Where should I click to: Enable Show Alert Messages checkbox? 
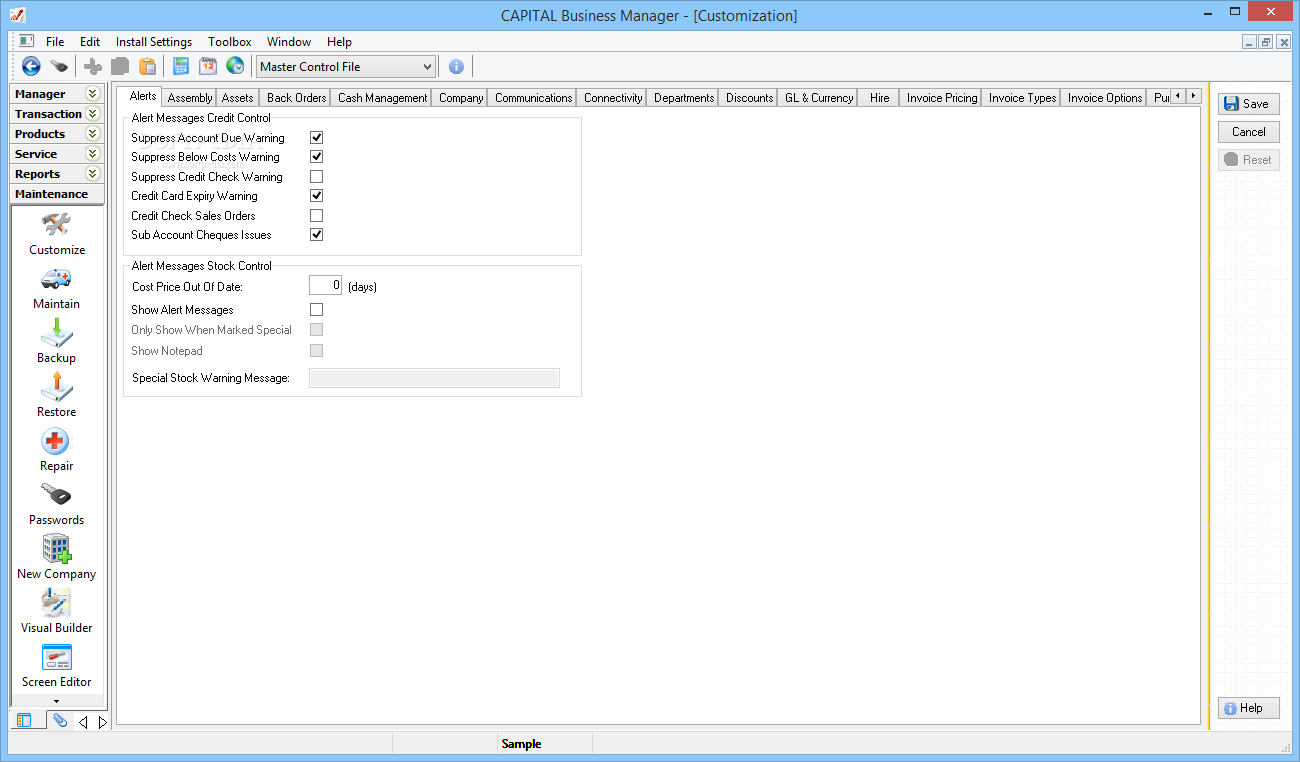point(316,310)
